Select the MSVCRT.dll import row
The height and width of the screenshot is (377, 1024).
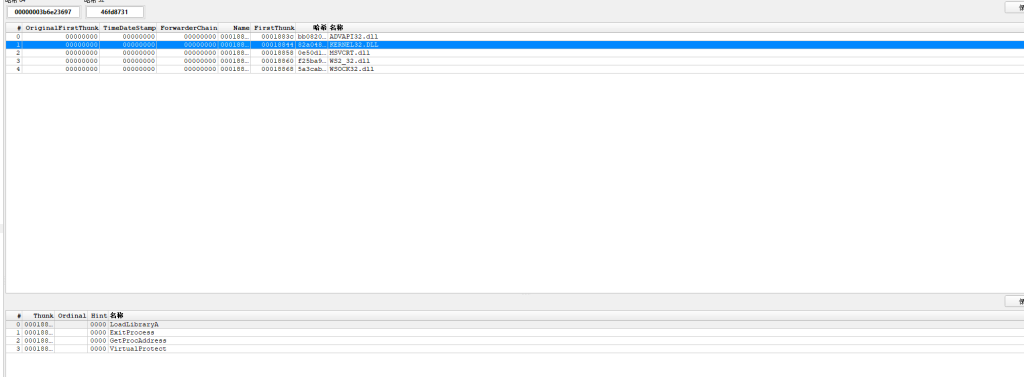click(x=515, y=53)
